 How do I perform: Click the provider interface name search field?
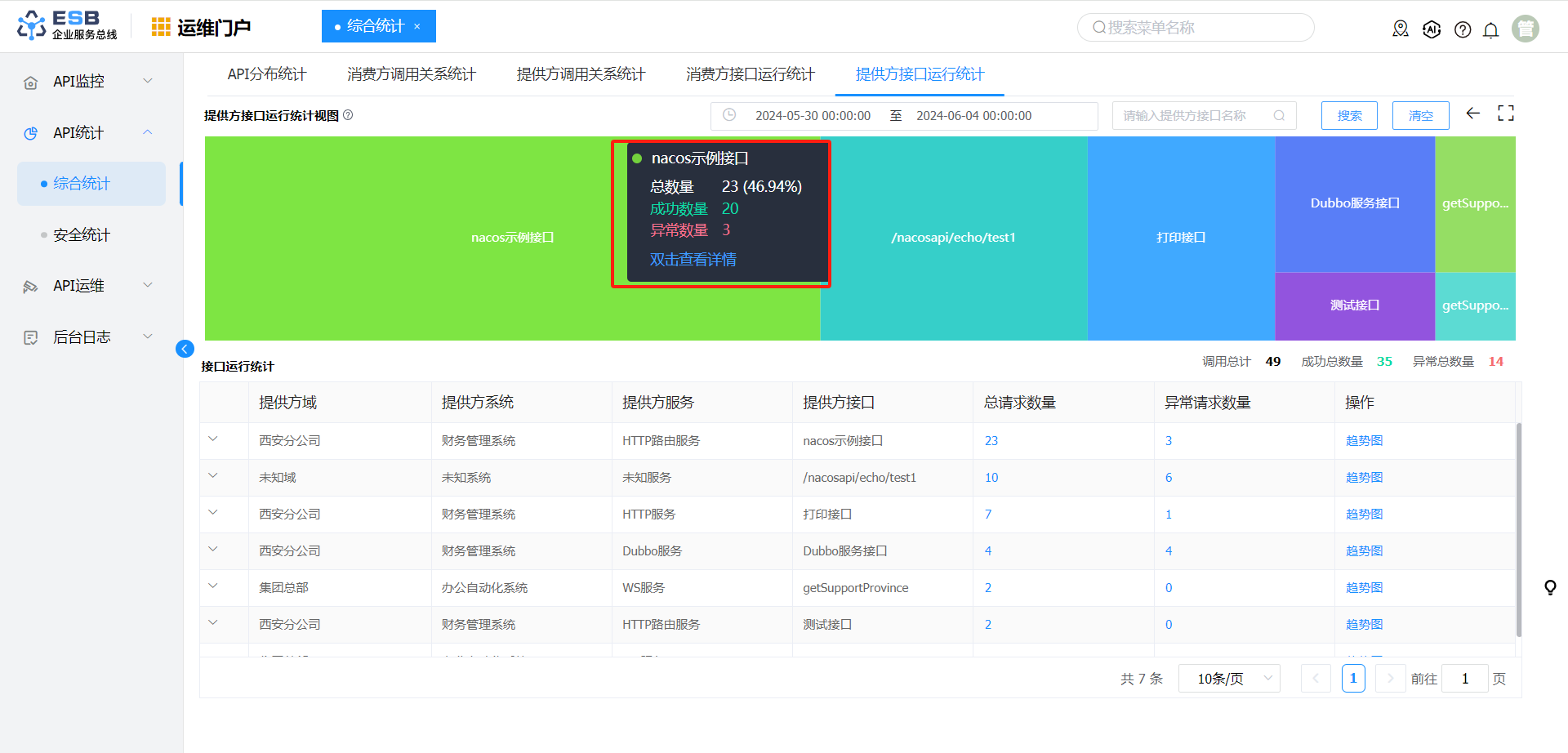point(1192,116)
